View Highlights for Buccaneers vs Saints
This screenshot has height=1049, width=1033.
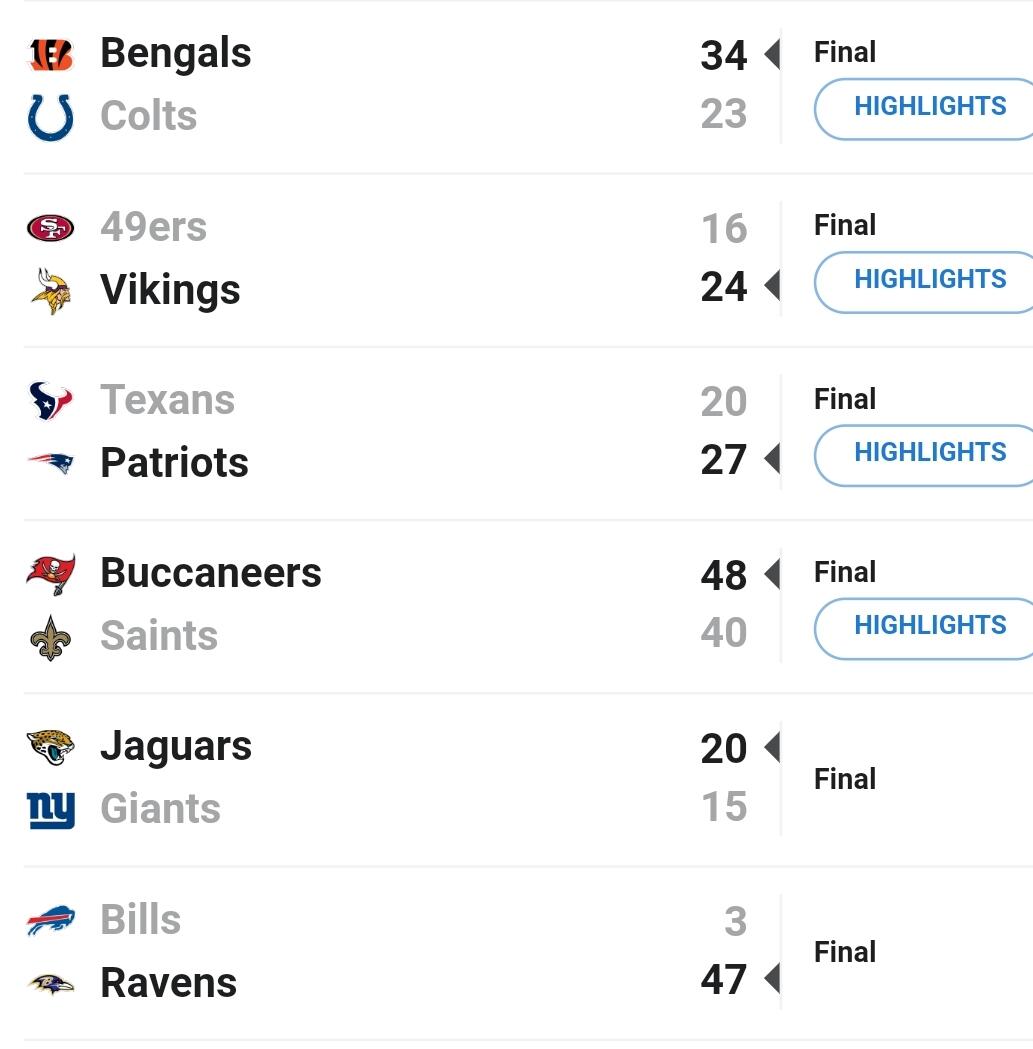[928, 626]
